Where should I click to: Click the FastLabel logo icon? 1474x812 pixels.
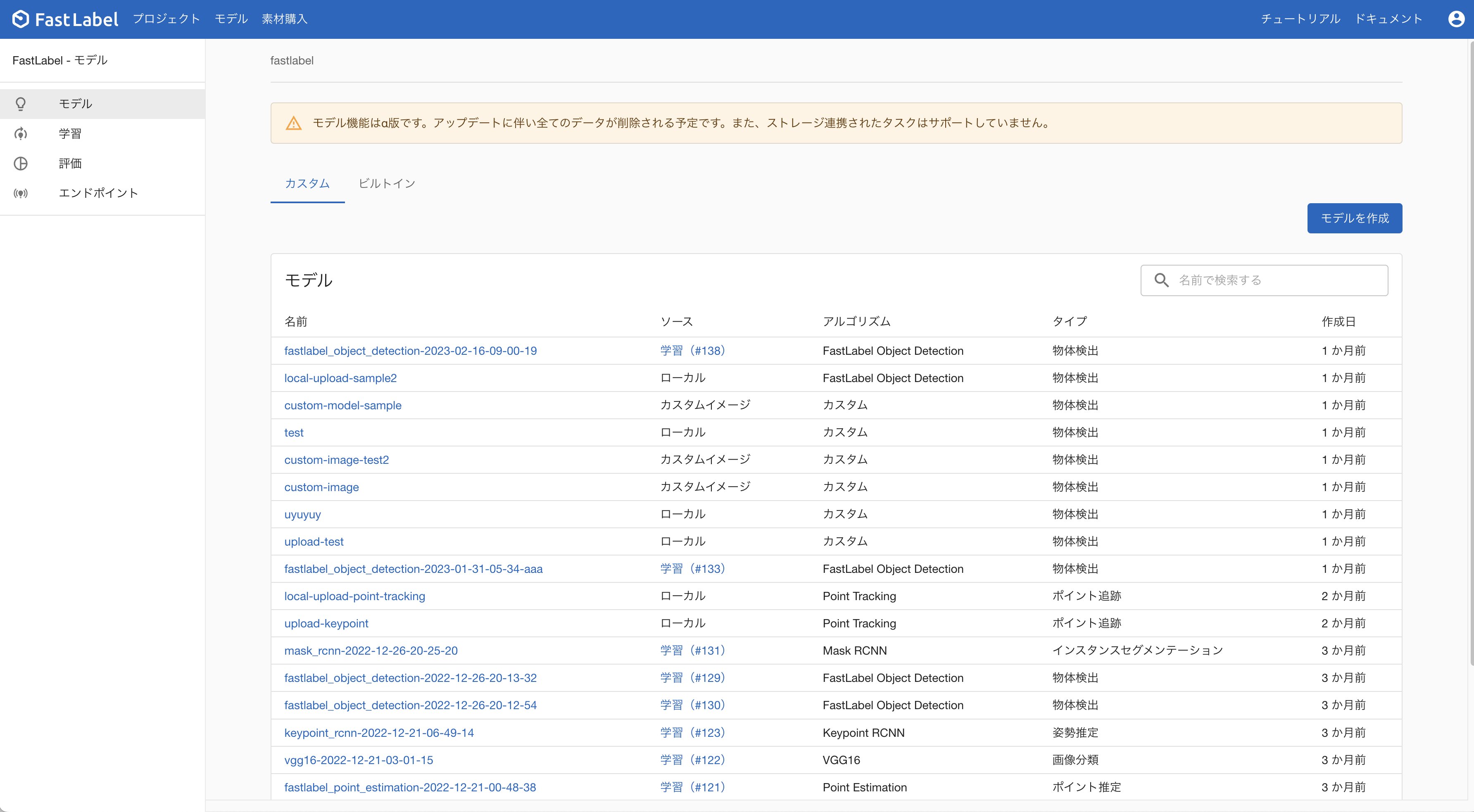point(21,19)
